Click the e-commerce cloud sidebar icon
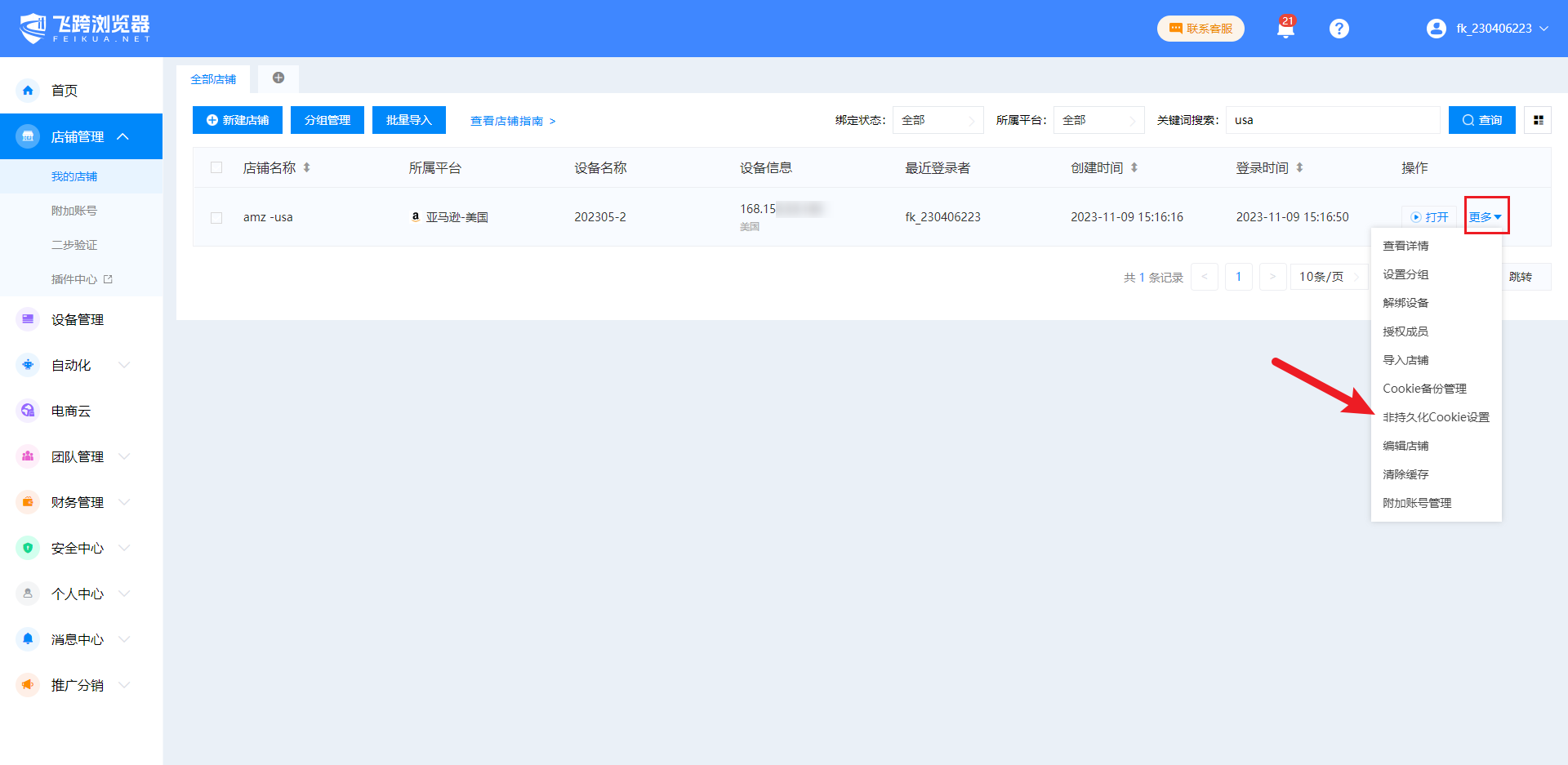This screenshot has width=1568, height=765. 28,411
